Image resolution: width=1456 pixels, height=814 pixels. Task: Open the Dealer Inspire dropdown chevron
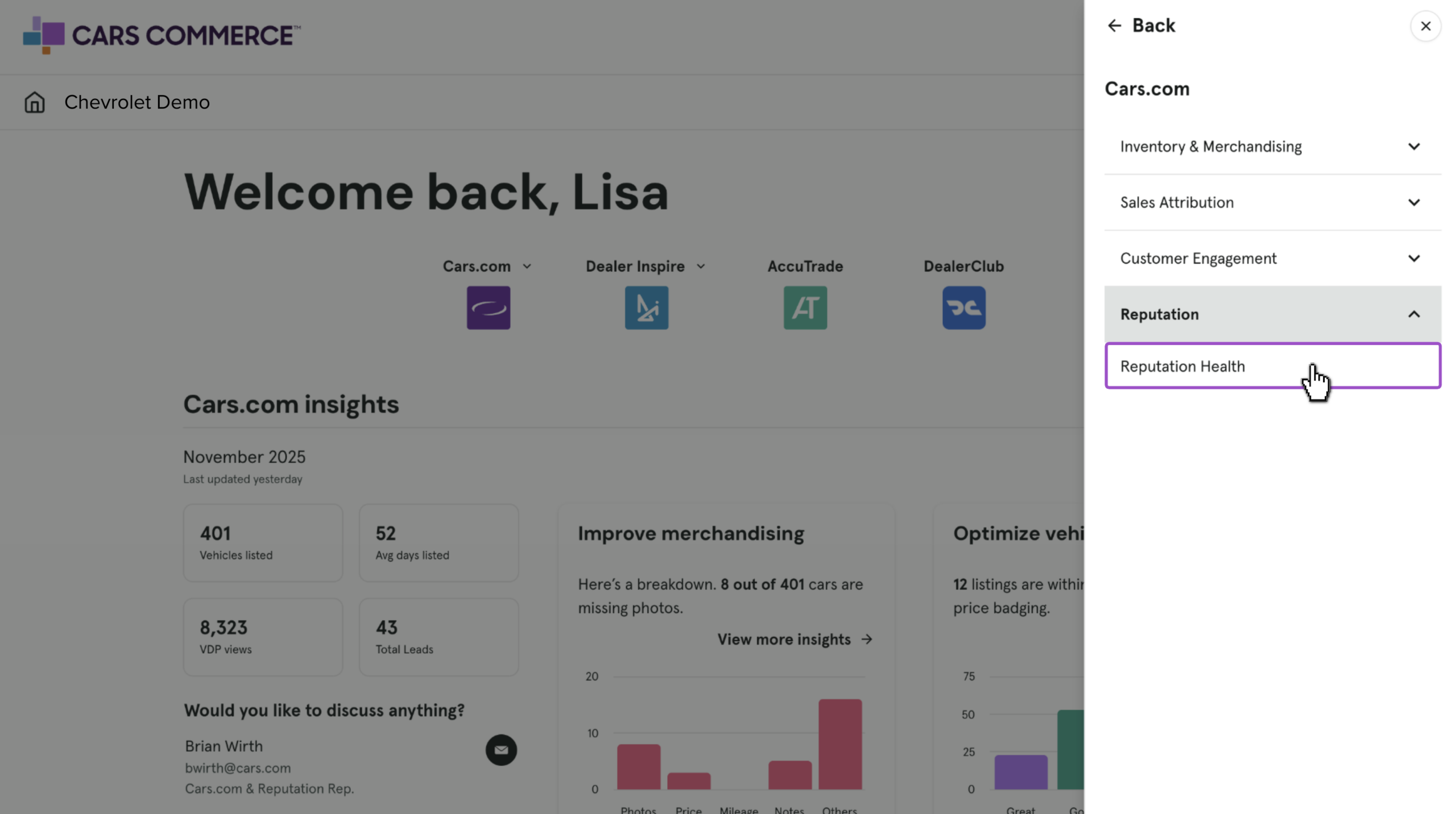701,266
